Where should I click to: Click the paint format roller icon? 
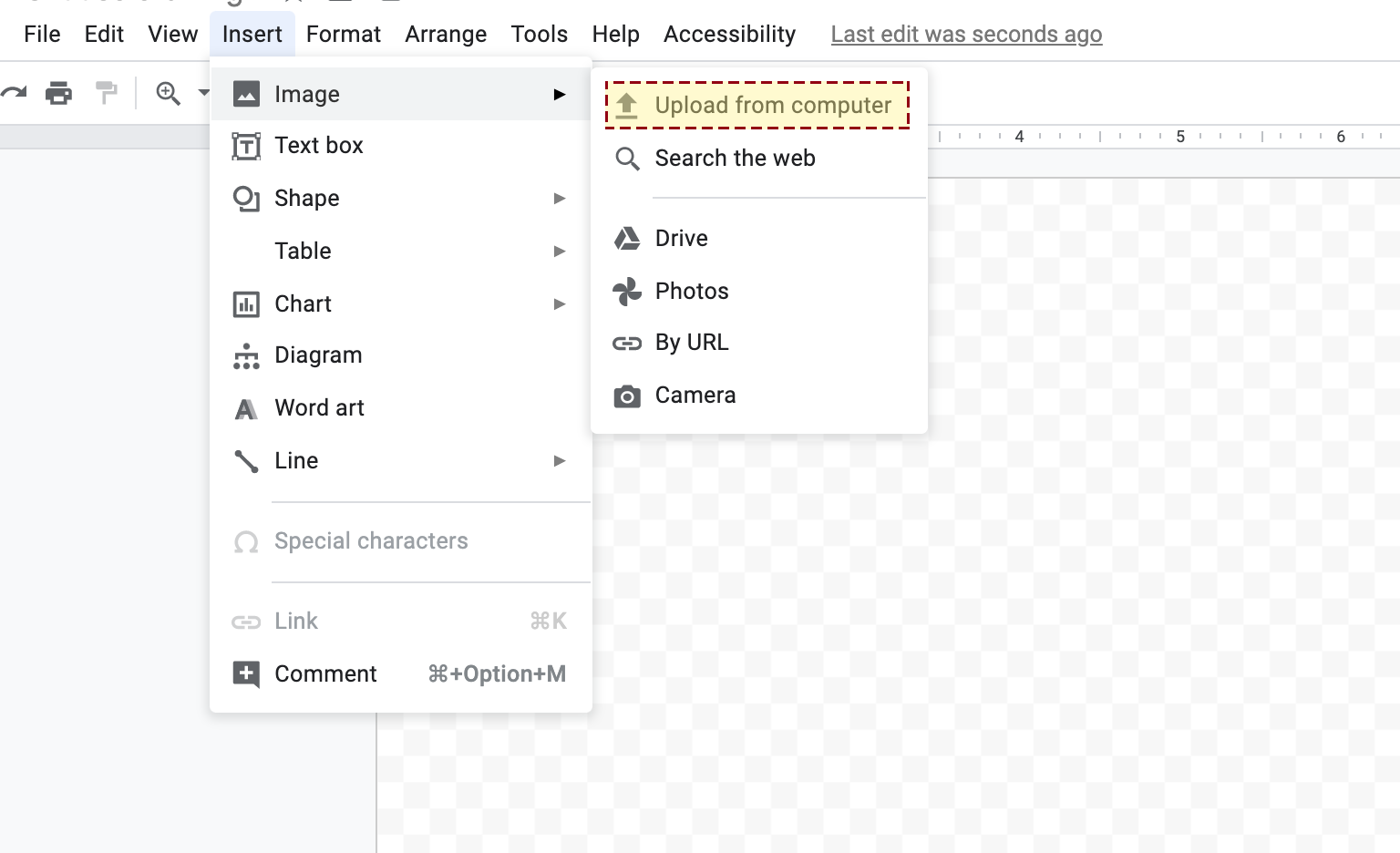coord(106,93)
